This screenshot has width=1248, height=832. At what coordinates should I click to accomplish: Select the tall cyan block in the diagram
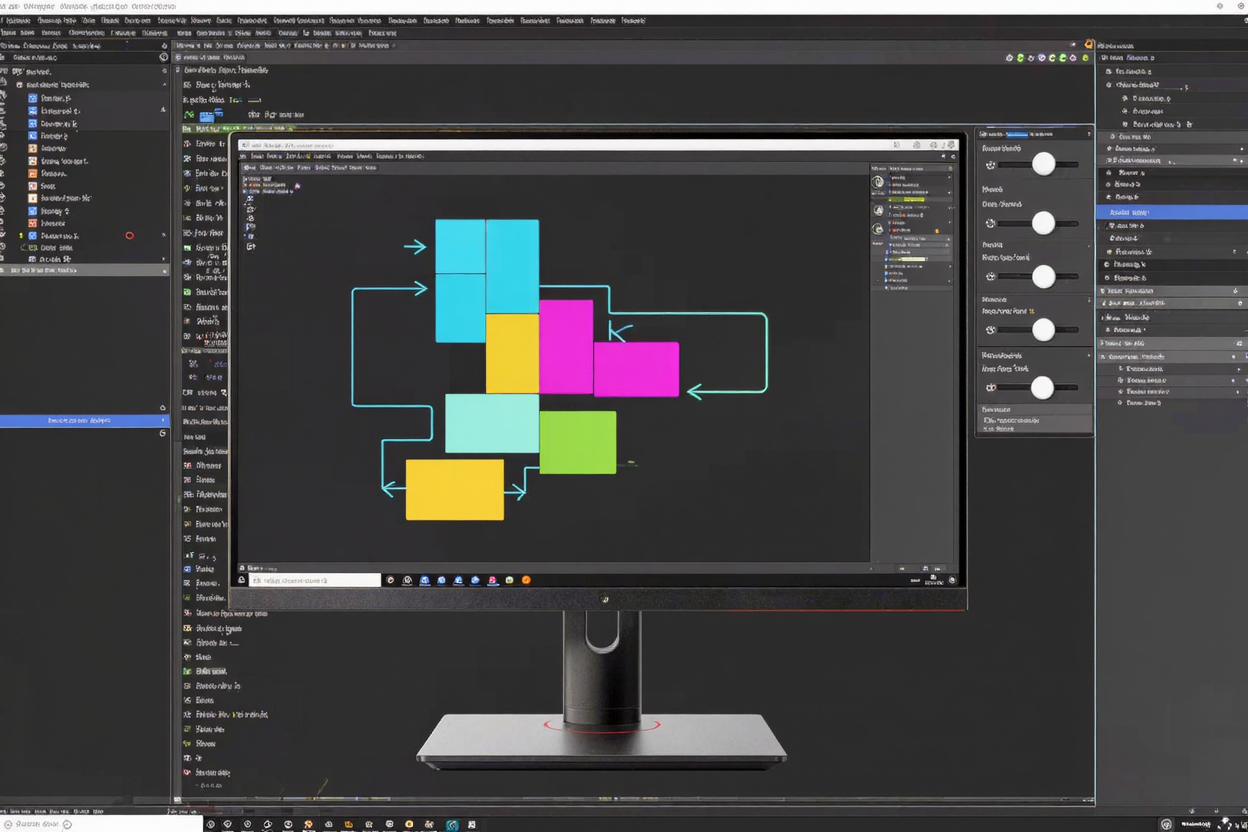click(x=512, y=266)
